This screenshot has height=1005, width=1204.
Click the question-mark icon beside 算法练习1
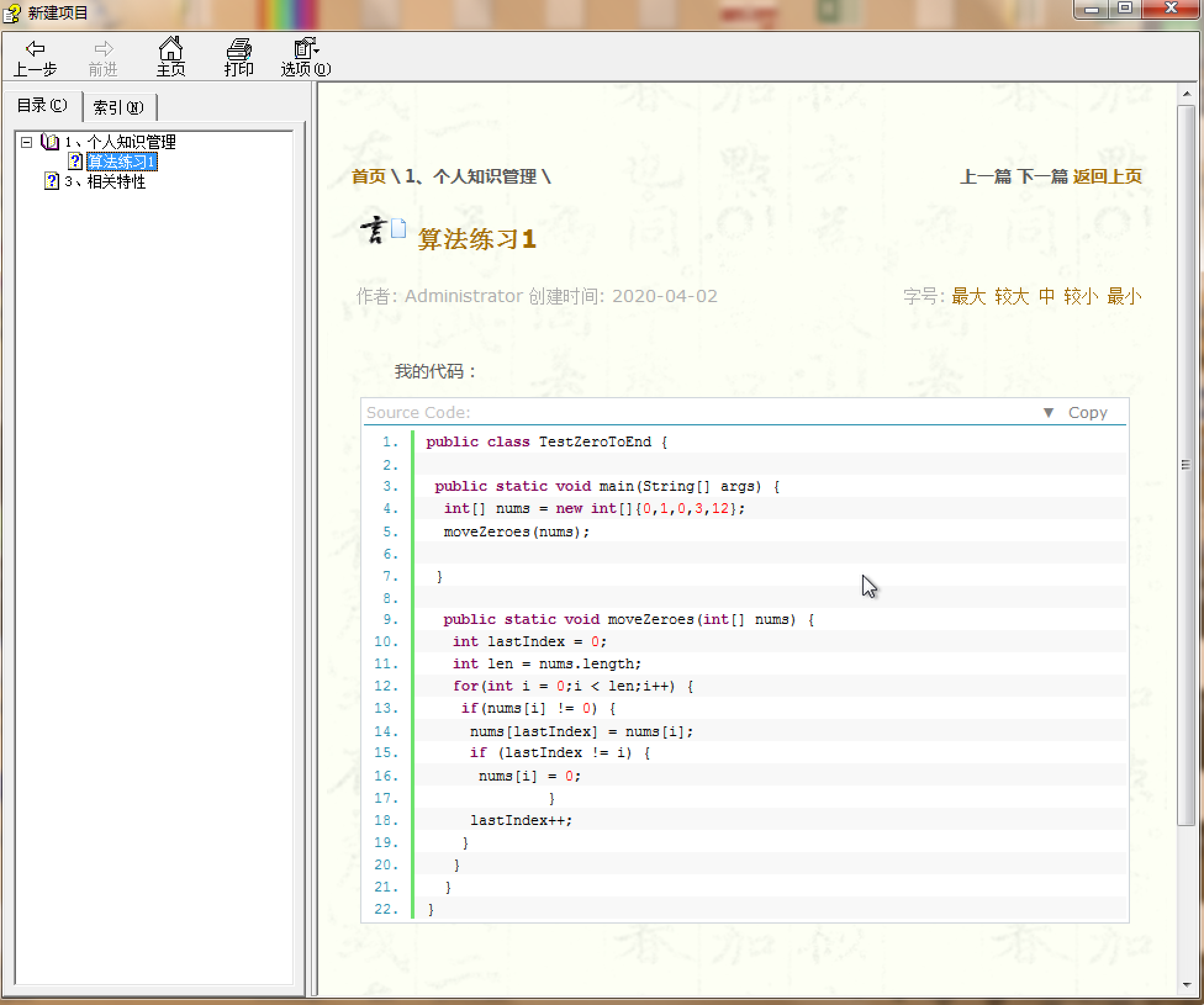[75, 162]
